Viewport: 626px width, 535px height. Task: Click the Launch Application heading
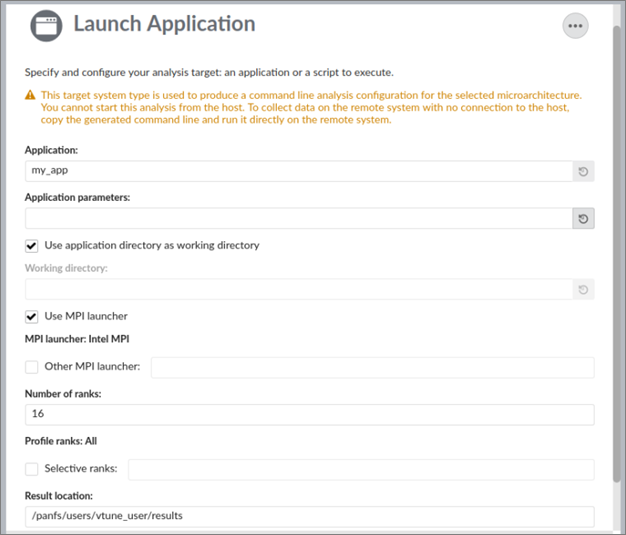click(164, 24)
